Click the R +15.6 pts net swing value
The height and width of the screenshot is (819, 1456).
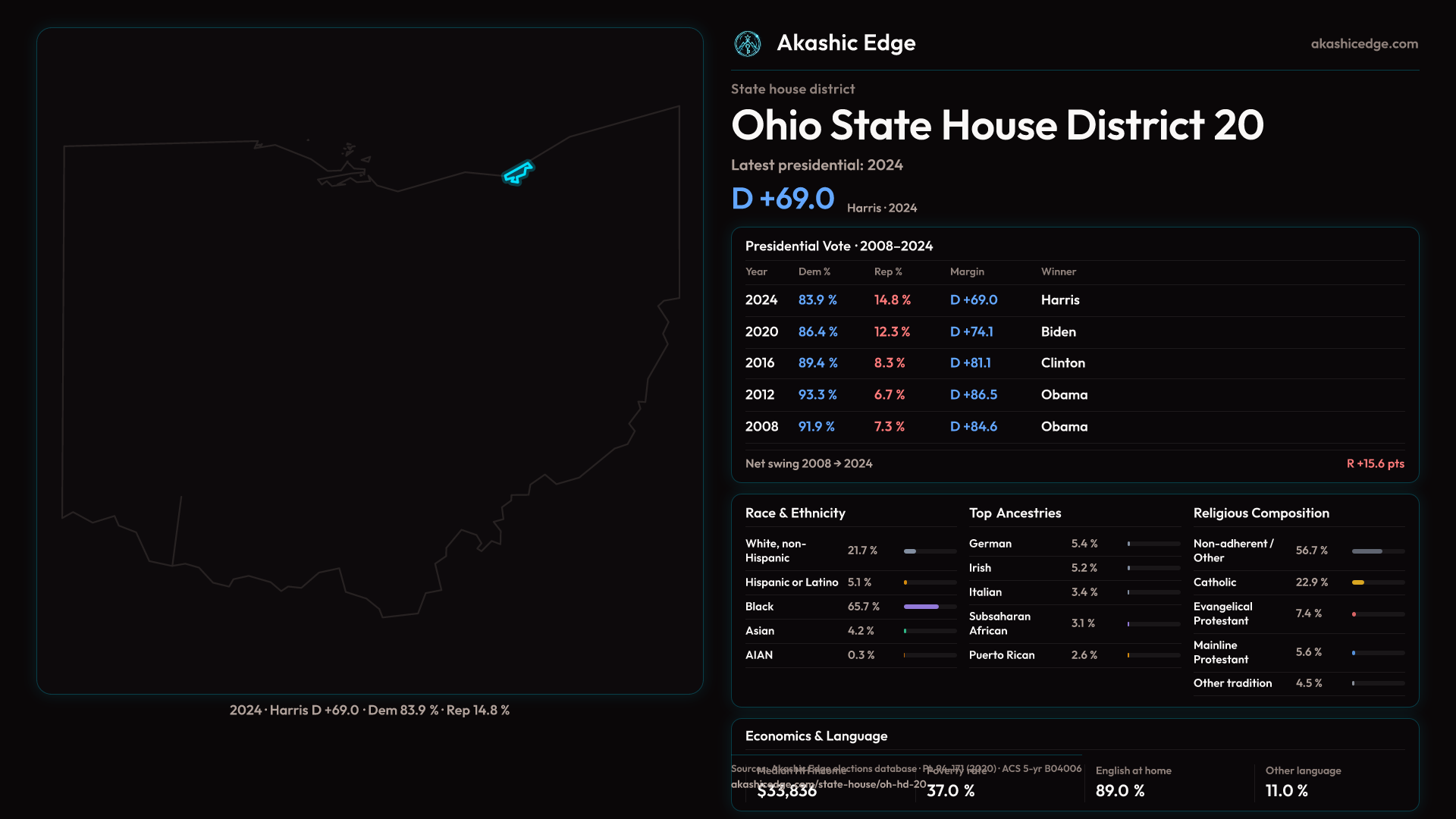(1374, 463)
